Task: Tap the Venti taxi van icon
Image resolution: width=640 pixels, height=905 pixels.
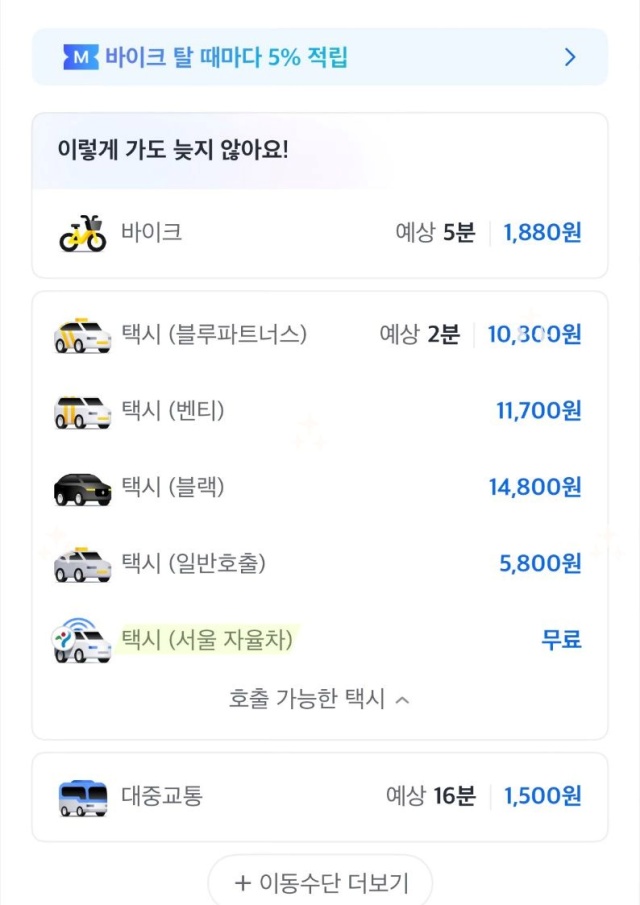Action: pyautogui.click(x=82, y=411)
